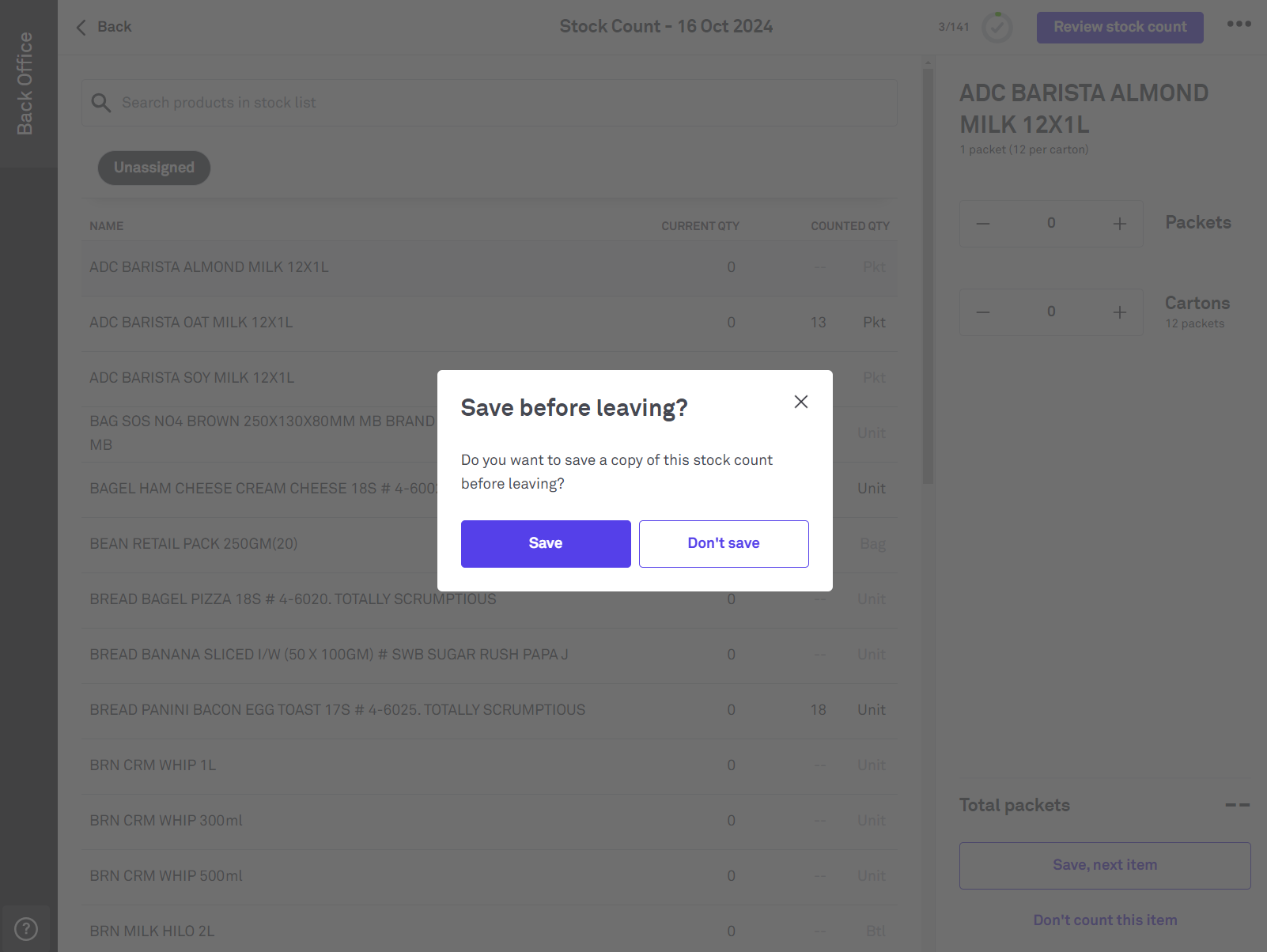
Task: Click the Back arrow icon
Action: tap(81, 28)
